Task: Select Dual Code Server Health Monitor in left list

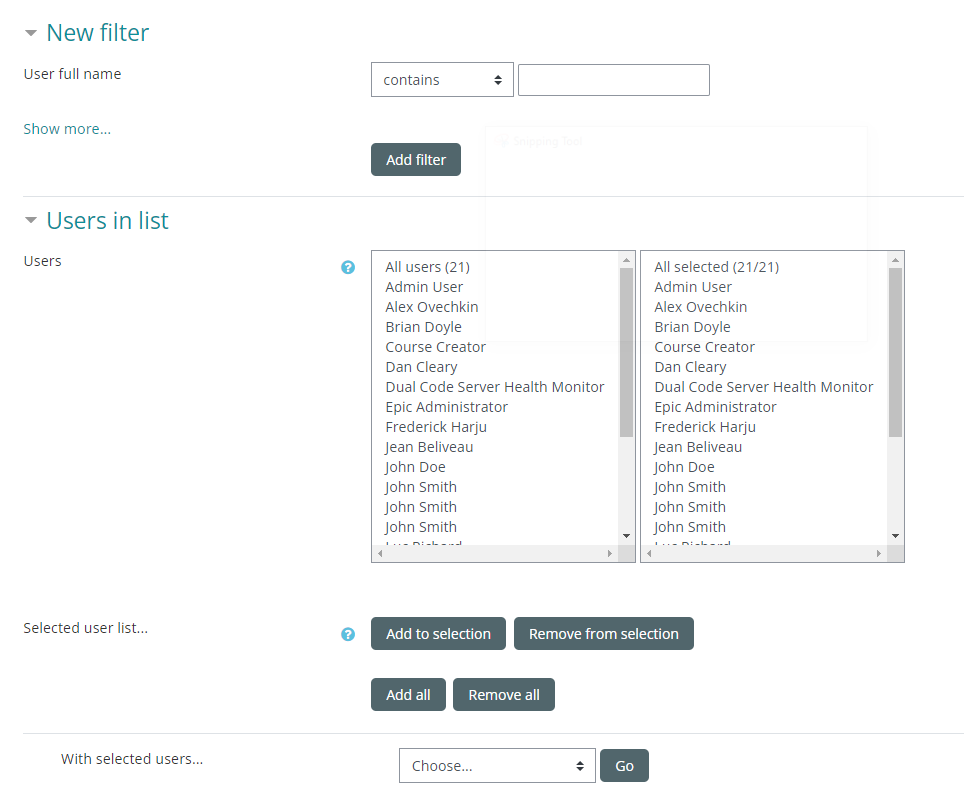Action: pos(494,387)
